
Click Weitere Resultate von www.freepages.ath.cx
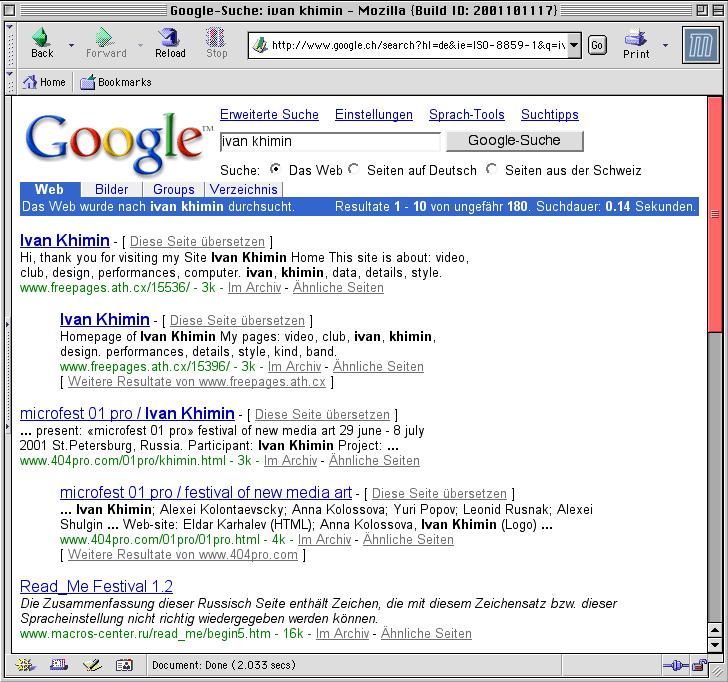click(197, 382)
